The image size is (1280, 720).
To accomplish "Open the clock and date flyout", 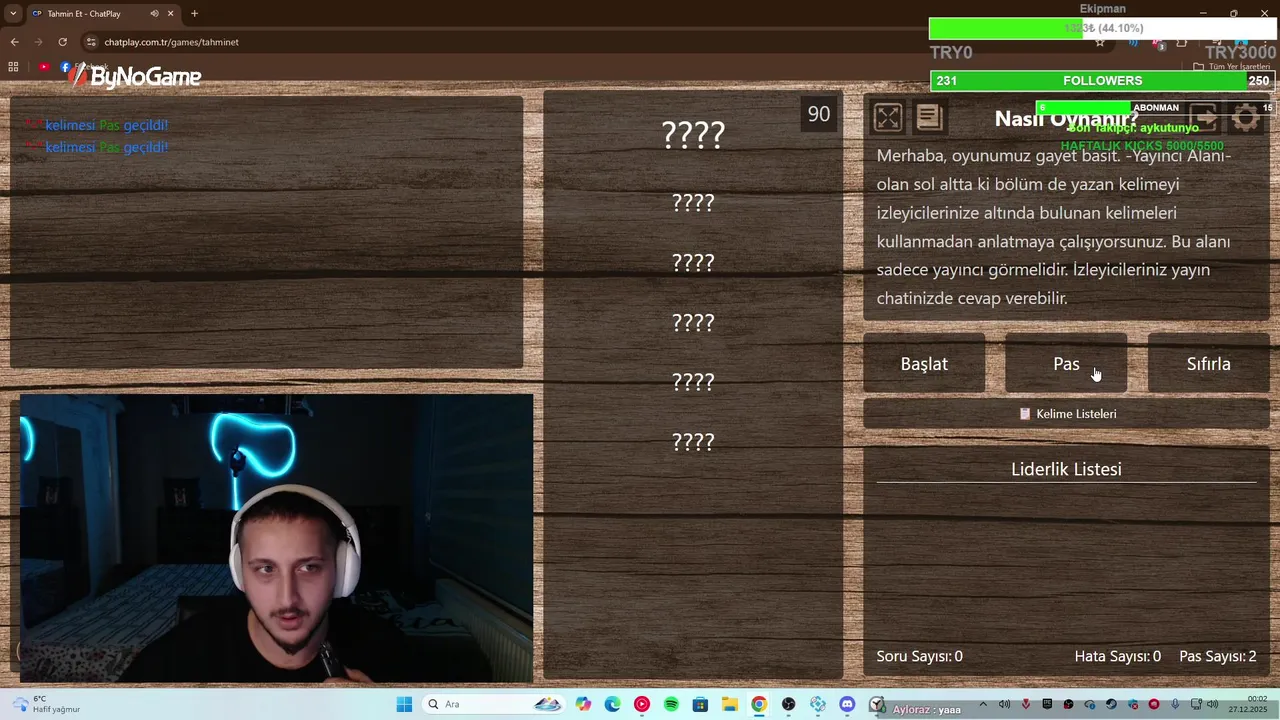I will pos(1248,704).
